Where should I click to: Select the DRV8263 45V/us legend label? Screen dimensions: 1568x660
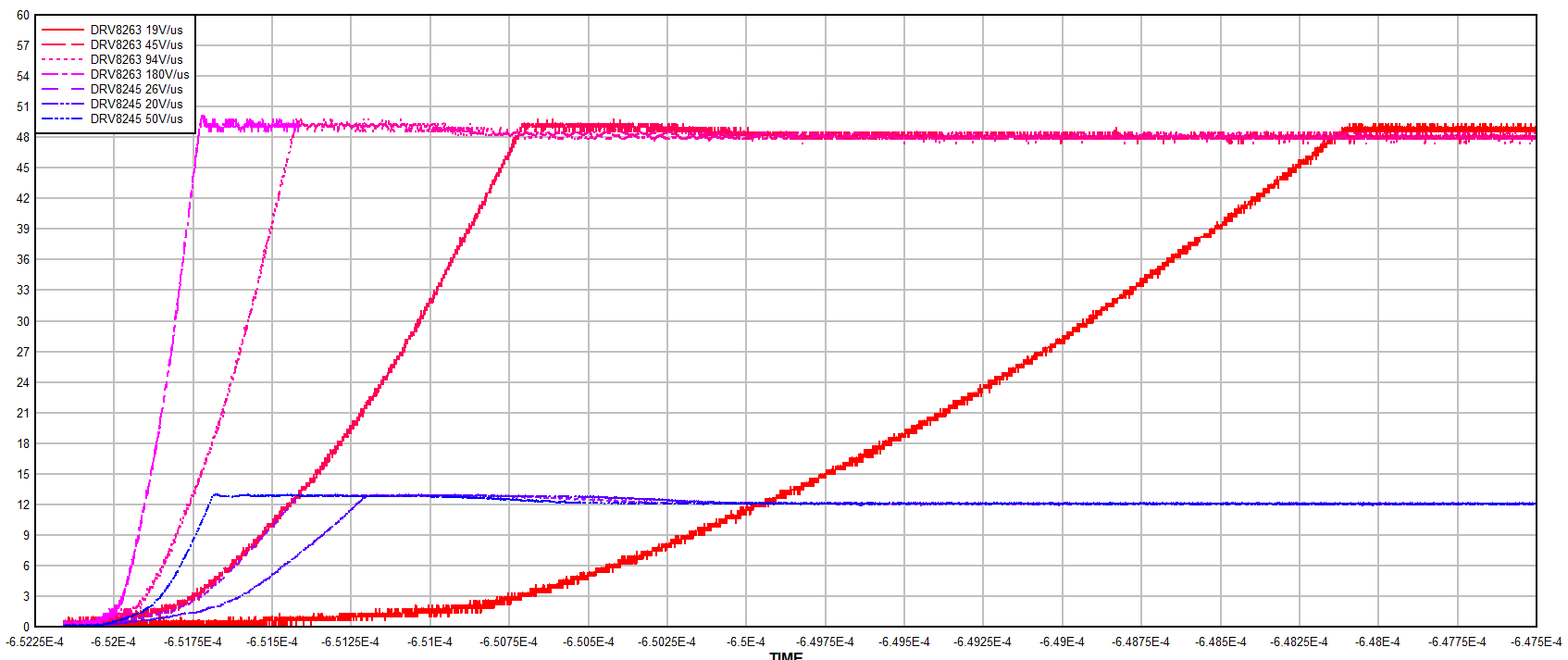(136, 44)
